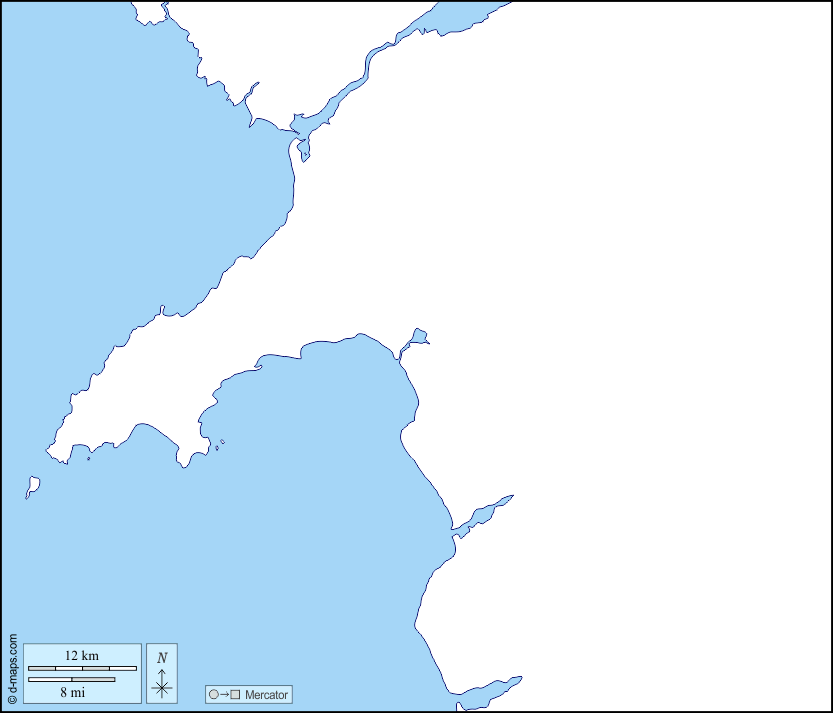Click the tiny islet off the peninsula's south shore
This screenshot has width=833, height=713.
pyautogui.click(x=89, y=459)
